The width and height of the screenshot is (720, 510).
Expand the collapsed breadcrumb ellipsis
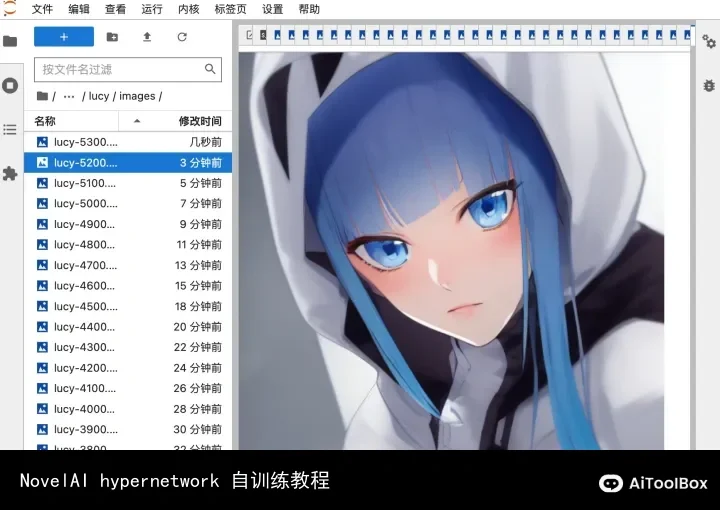click(x=69, y=96)
